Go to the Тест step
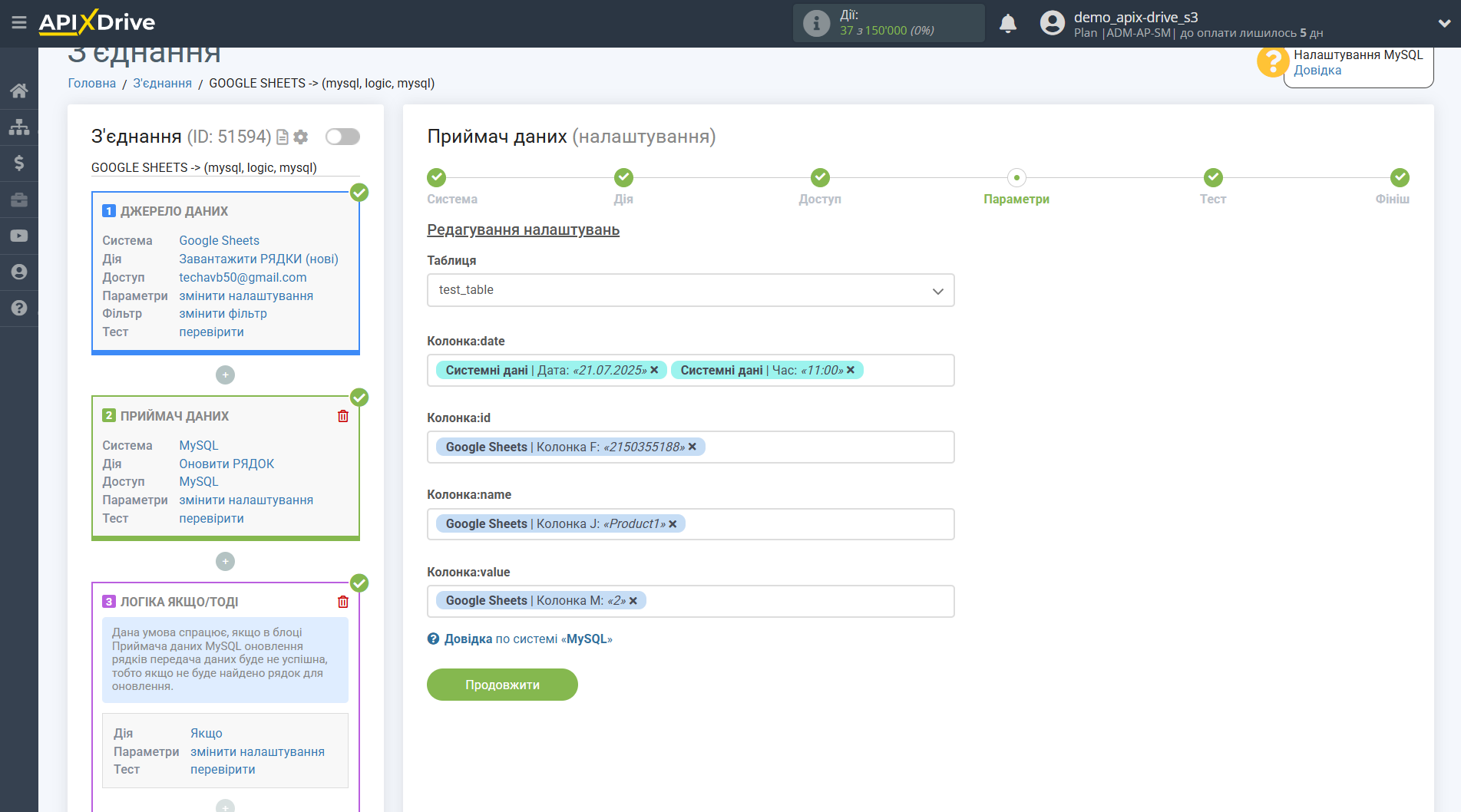This screenshot has height=812, width=1461. click(1213, 178)
